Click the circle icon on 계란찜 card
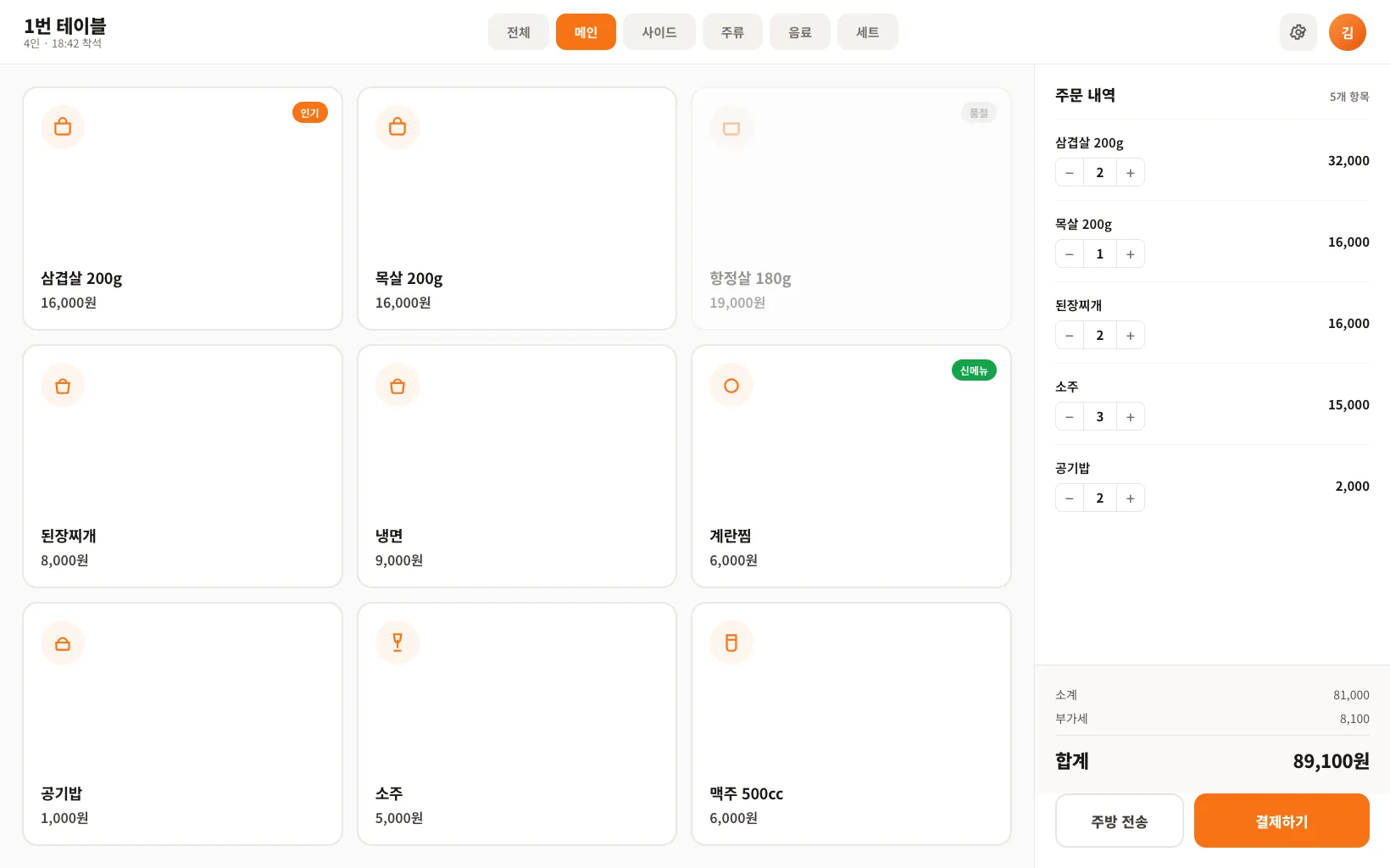1390x868 pixels. click(x=731, y=385)
